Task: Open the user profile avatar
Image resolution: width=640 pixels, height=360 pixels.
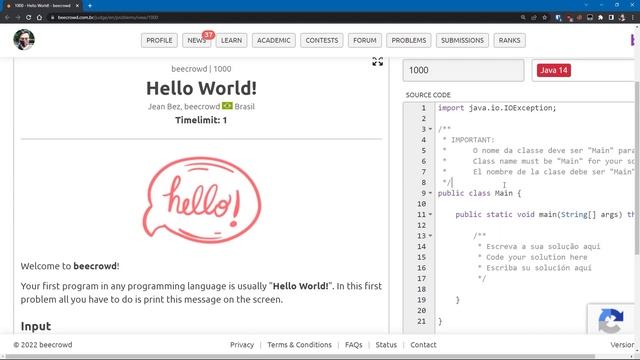Action: tap(24, 40)
